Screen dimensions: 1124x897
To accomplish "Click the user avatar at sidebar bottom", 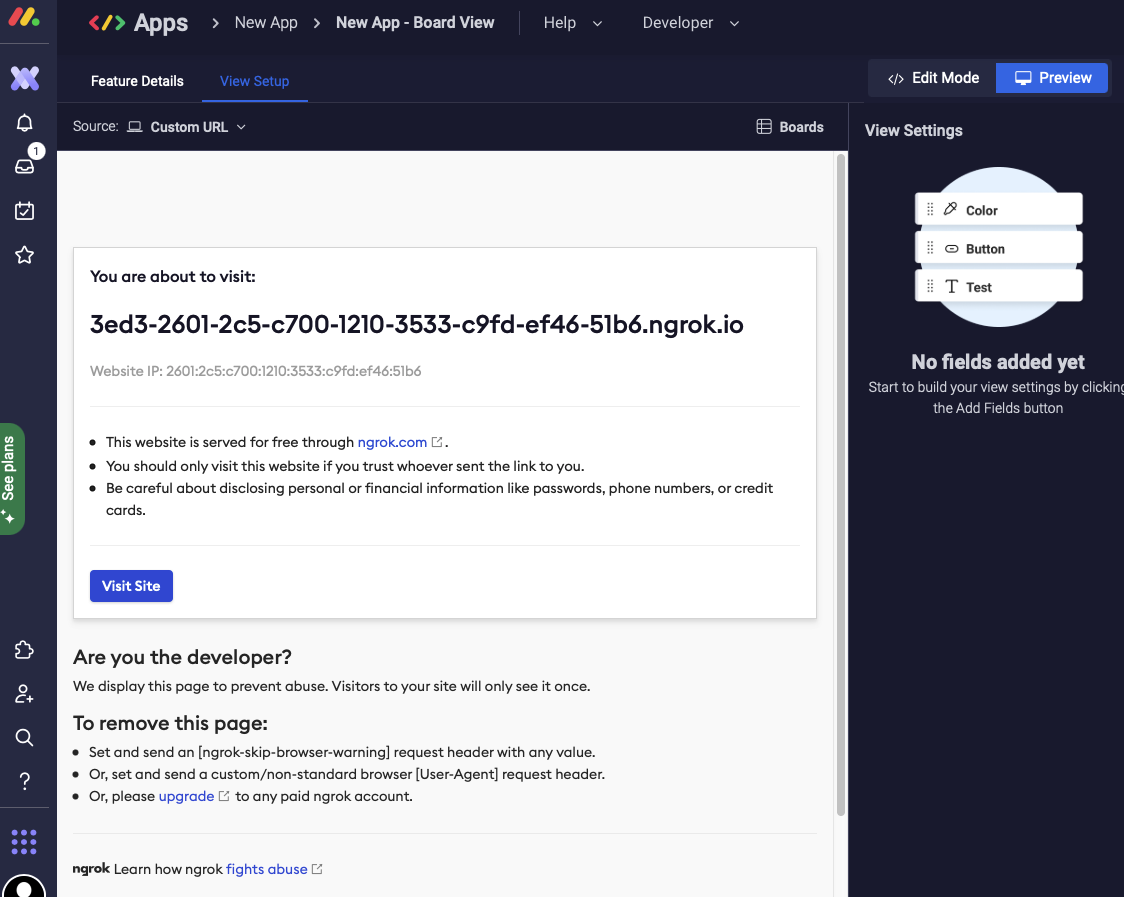I will (24, 886).
